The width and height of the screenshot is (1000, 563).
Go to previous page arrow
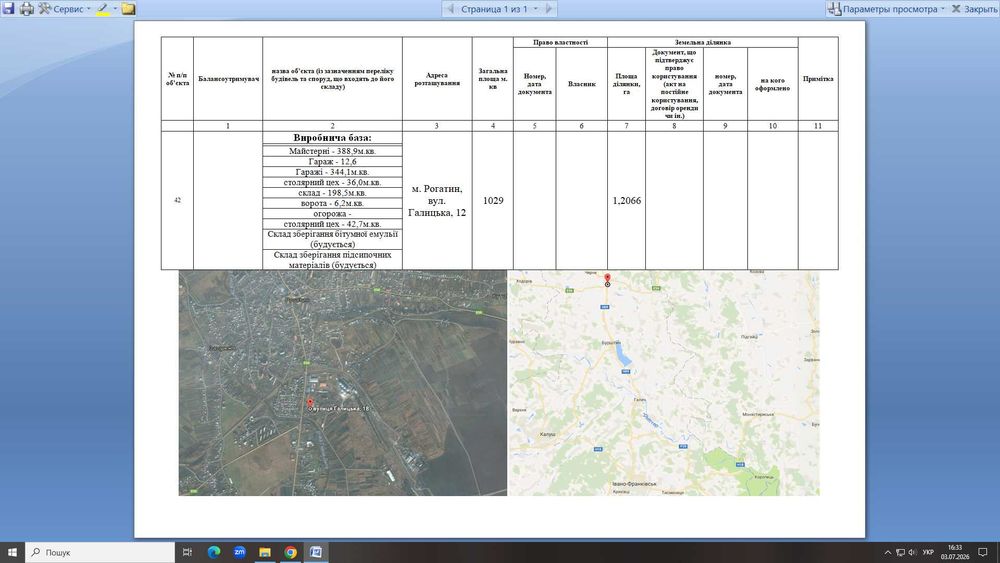tap(450, 9)
